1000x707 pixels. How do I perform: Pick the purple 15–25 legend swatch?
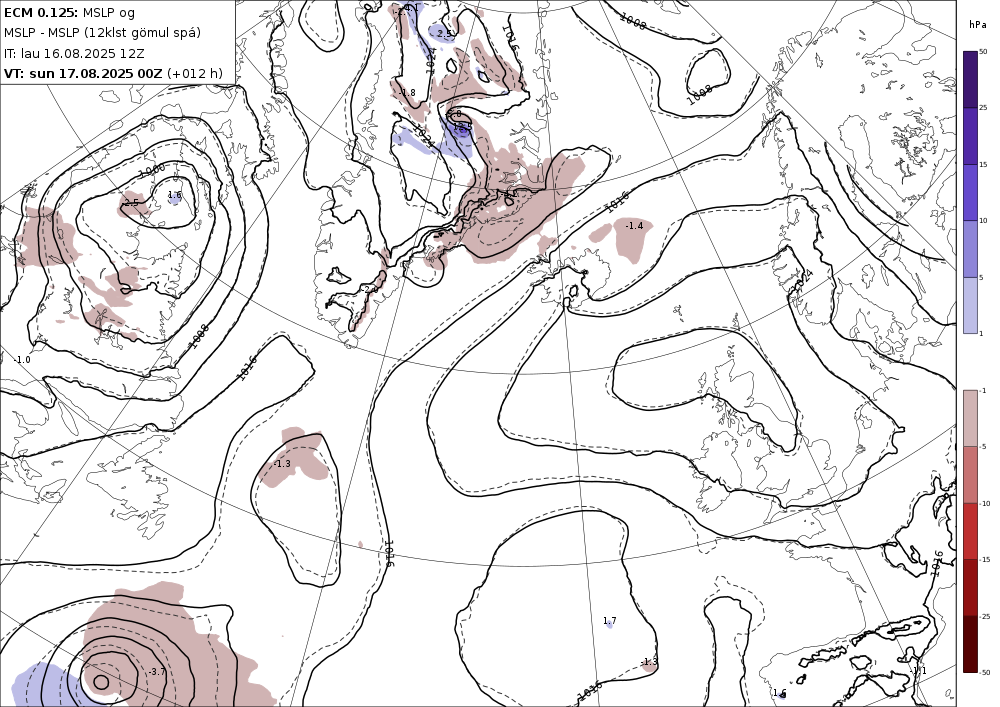click(x=970, y=136)
